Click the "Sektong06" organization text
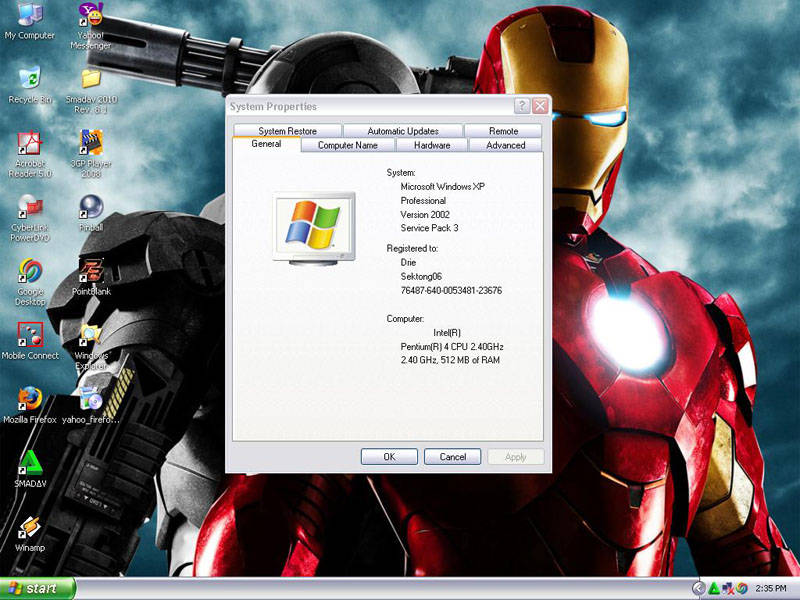 pyautogui.click(x=421, y=277)
